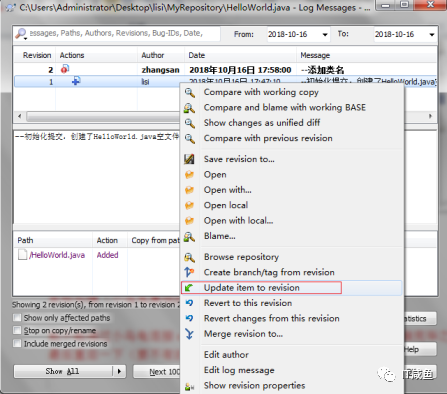The width and height of the screenshot is (447, 394).
Task: Click the scrollbar right arrow in revision list
Action: click(x=431, y=116)
